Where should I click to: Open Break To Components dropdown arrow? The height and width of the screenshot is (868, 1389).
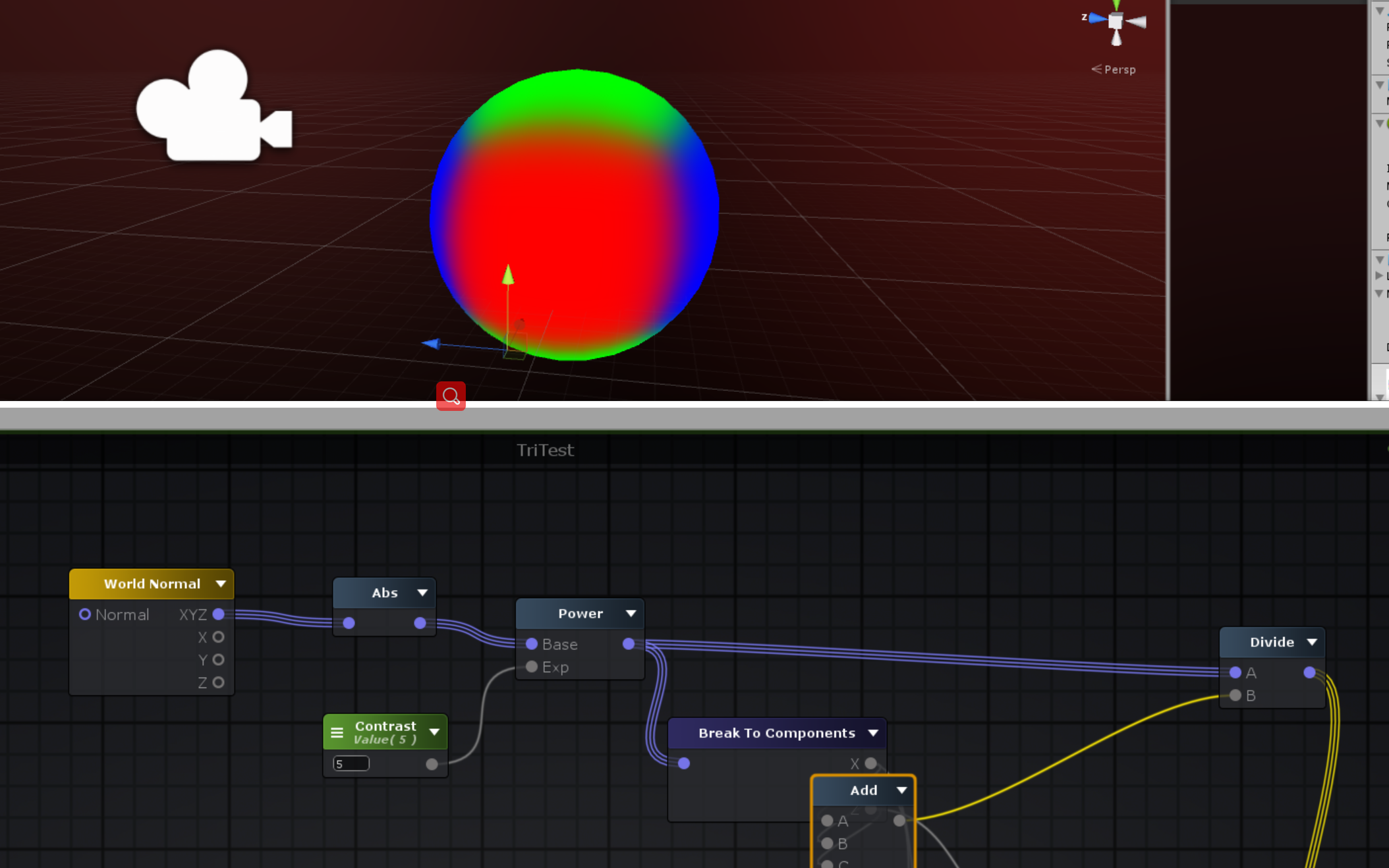tap(873, 733)
